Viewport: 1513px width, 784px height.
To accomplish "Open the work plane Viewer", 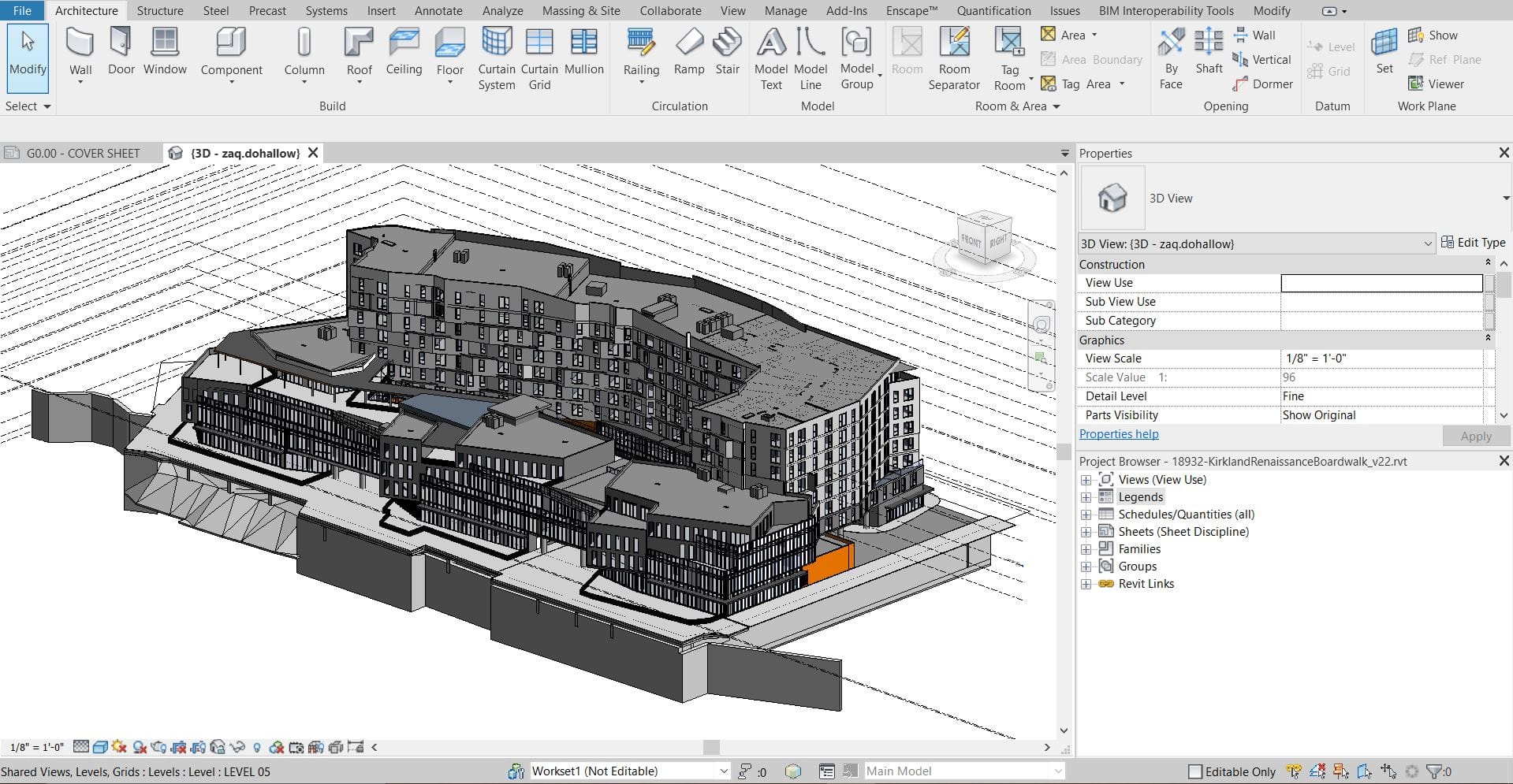I will click(x=1436, y=84).
